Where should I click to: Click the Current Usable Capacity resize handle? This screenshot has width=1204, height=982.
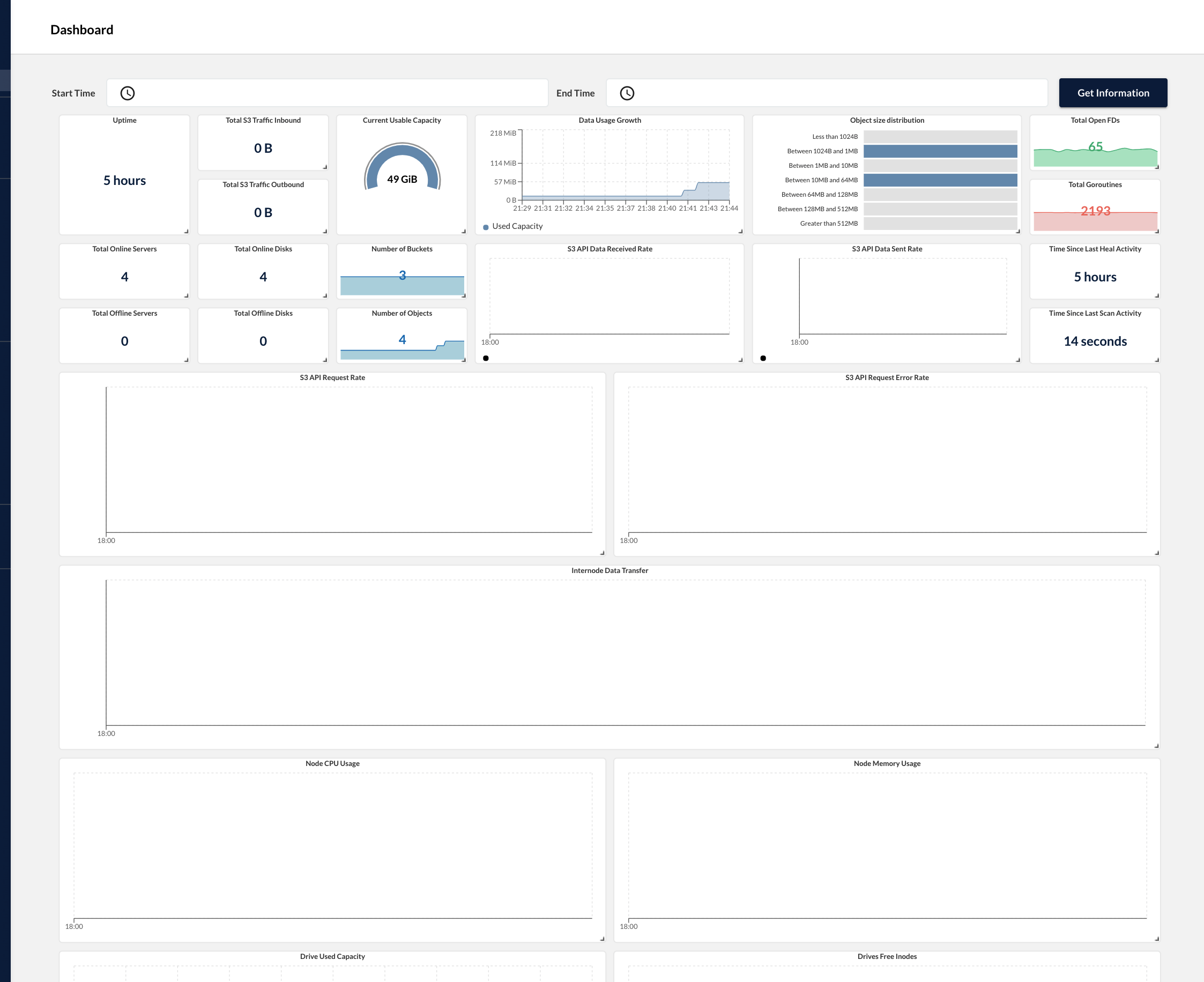463,232
